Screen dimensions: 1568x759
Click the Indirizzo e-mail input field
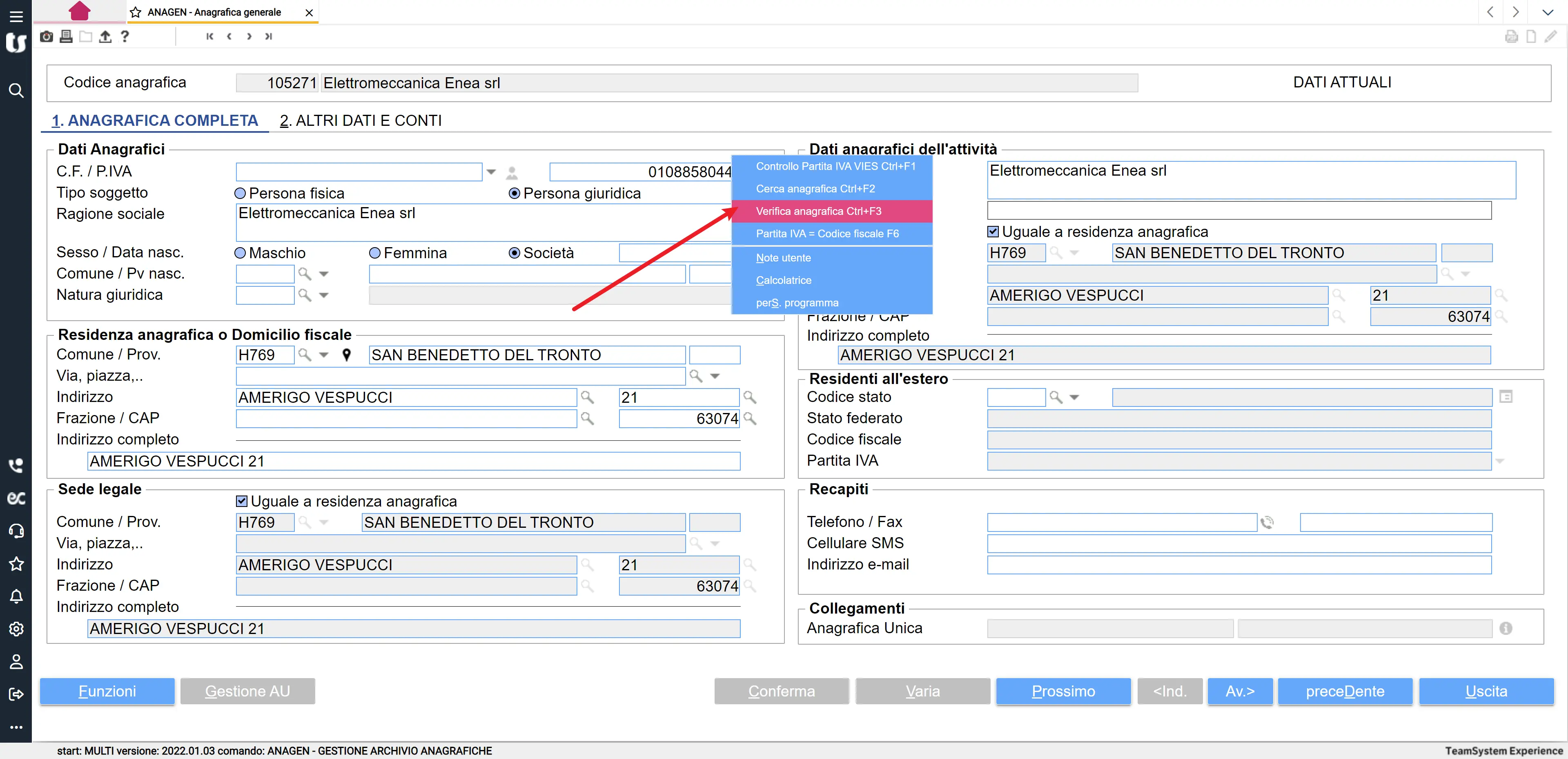pyautogui.click(x=1239, y=565)
